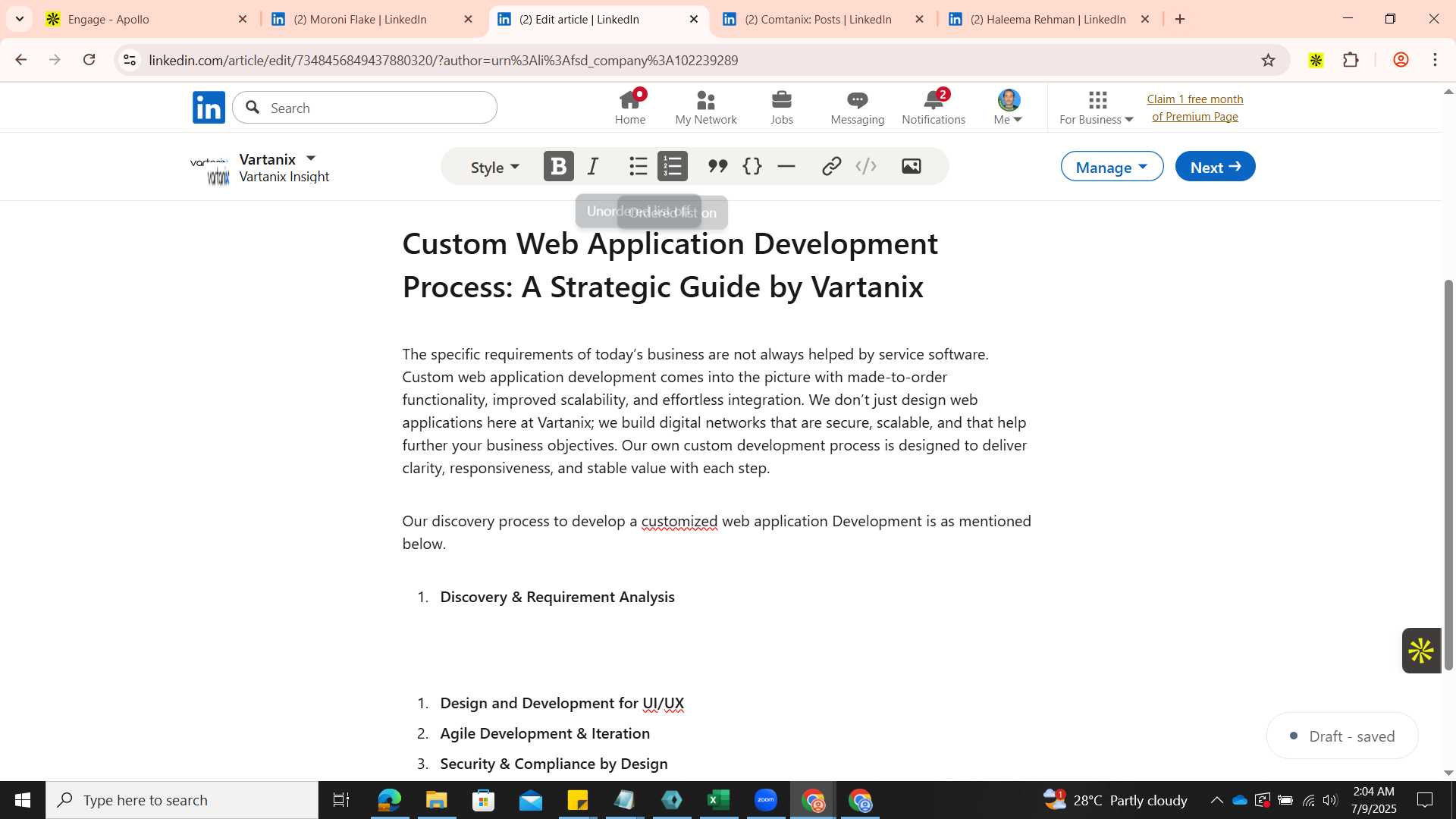The height and width of the screenshot is (819, 1456).
Task: Click the page vertical scrollbar
Action: click(1448, 475)
